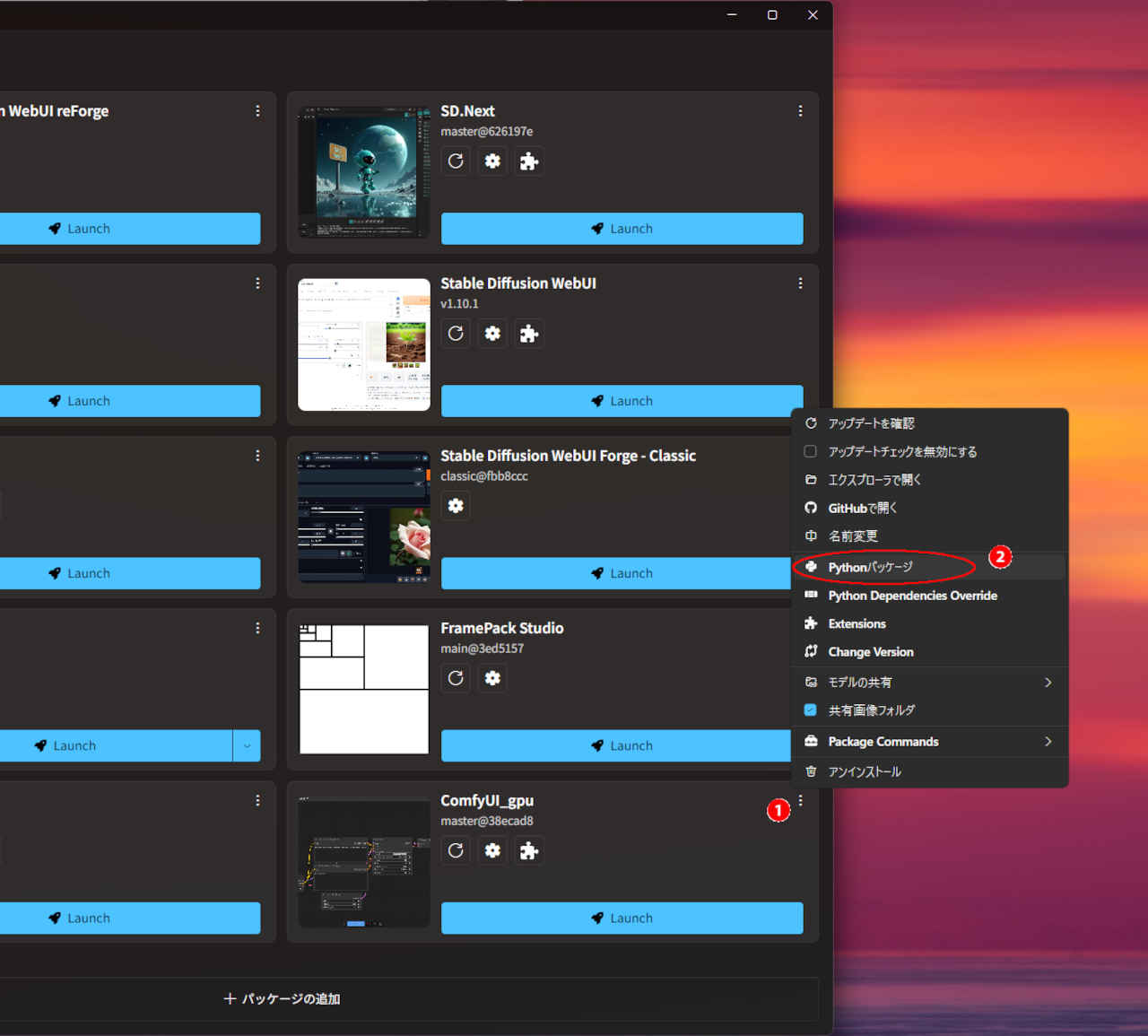The width and height of the screenshot is (1148, 1036).
Task: Open SD.Next settings gear
Action: click(x=492, y=161)
